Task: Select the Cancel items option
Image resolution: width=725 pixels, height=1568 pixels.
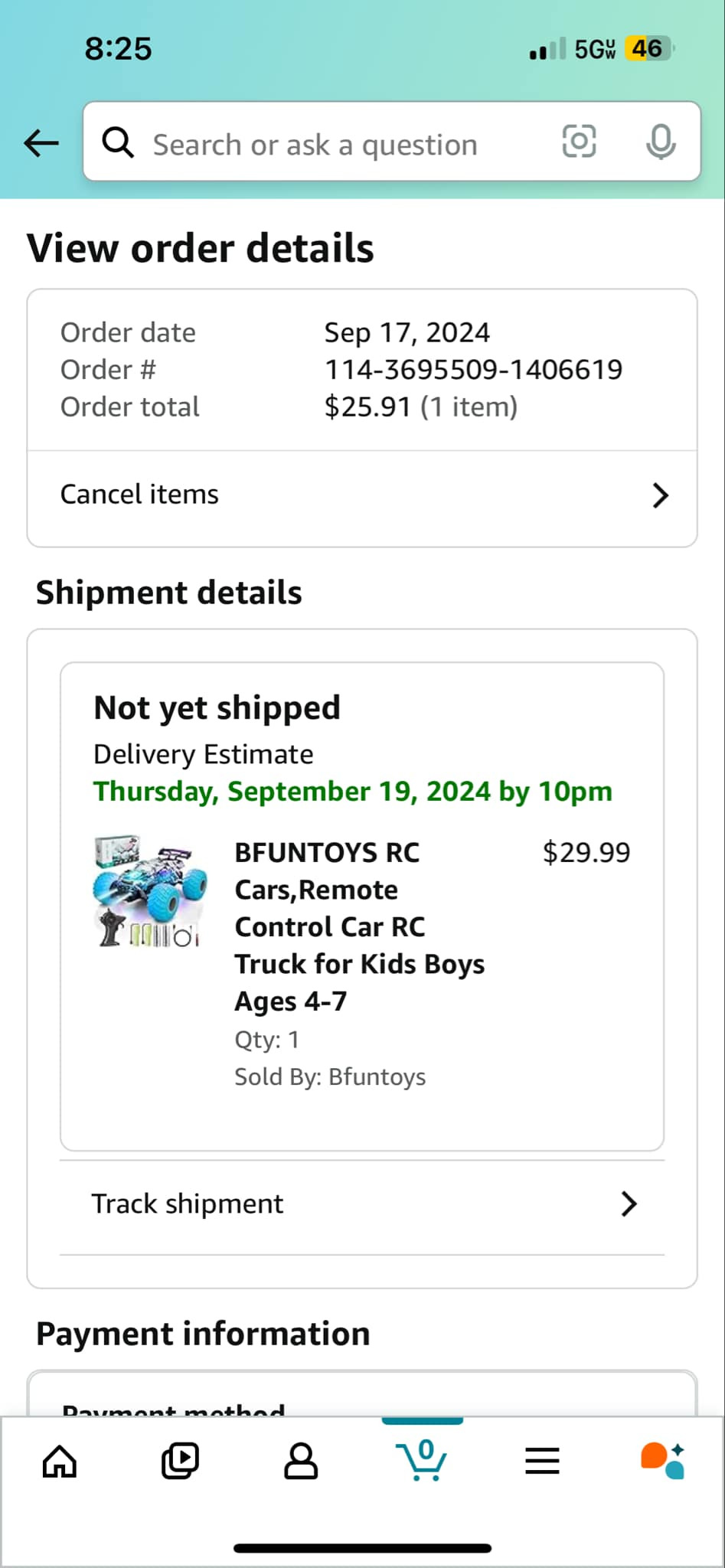Action: [140, 495]
